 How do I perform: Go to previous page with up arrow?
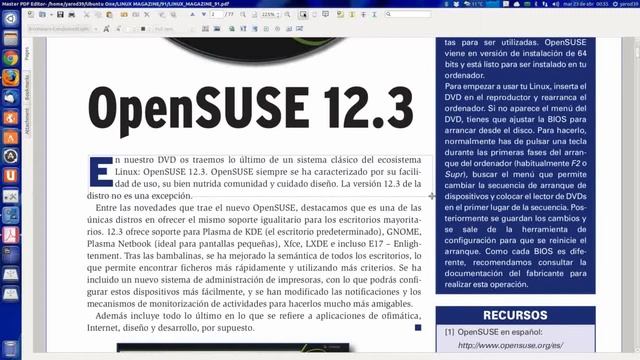point(192,14)
